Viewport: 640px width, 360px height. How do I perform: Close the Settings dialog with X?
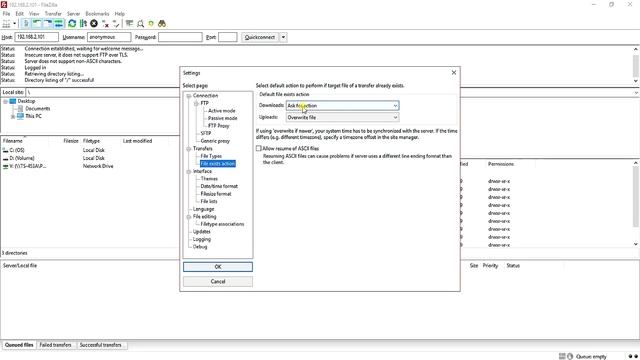[454, 73]
